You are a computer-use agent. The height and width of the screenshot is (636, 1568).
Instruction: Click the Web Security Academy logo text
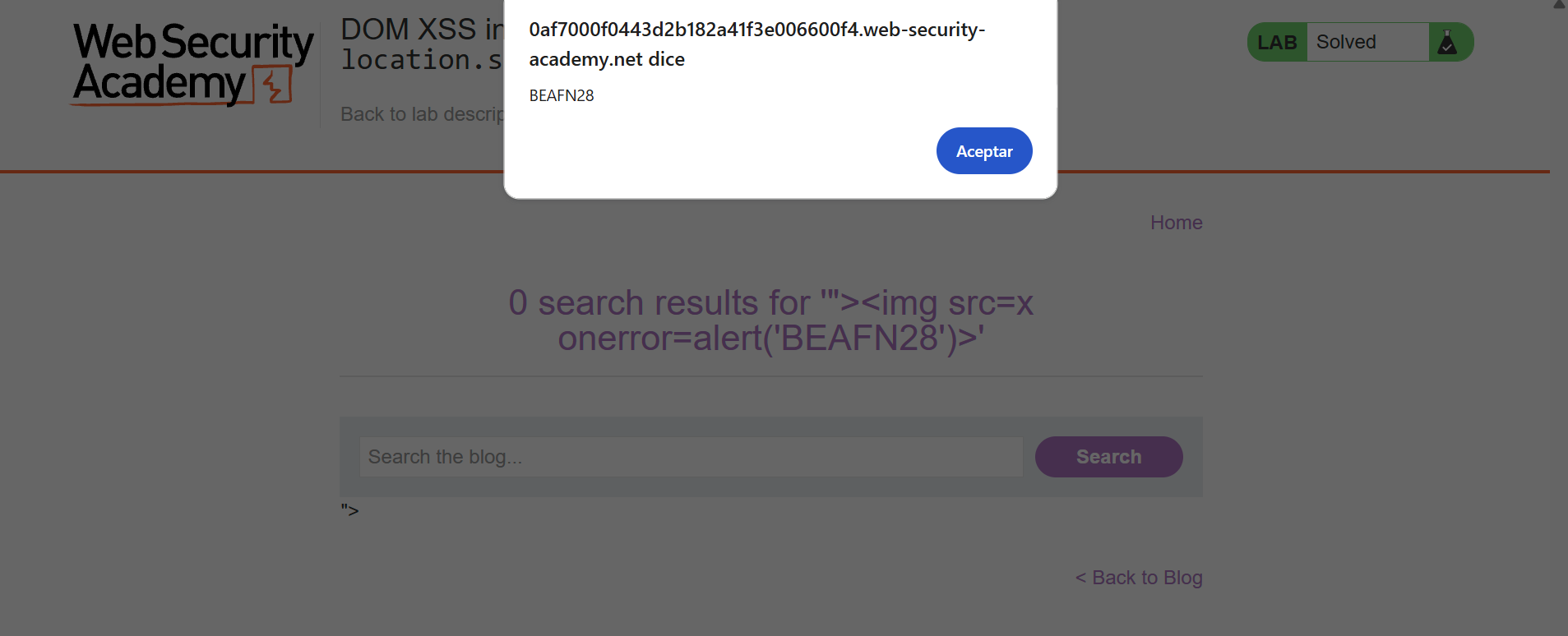pos(192,62)
